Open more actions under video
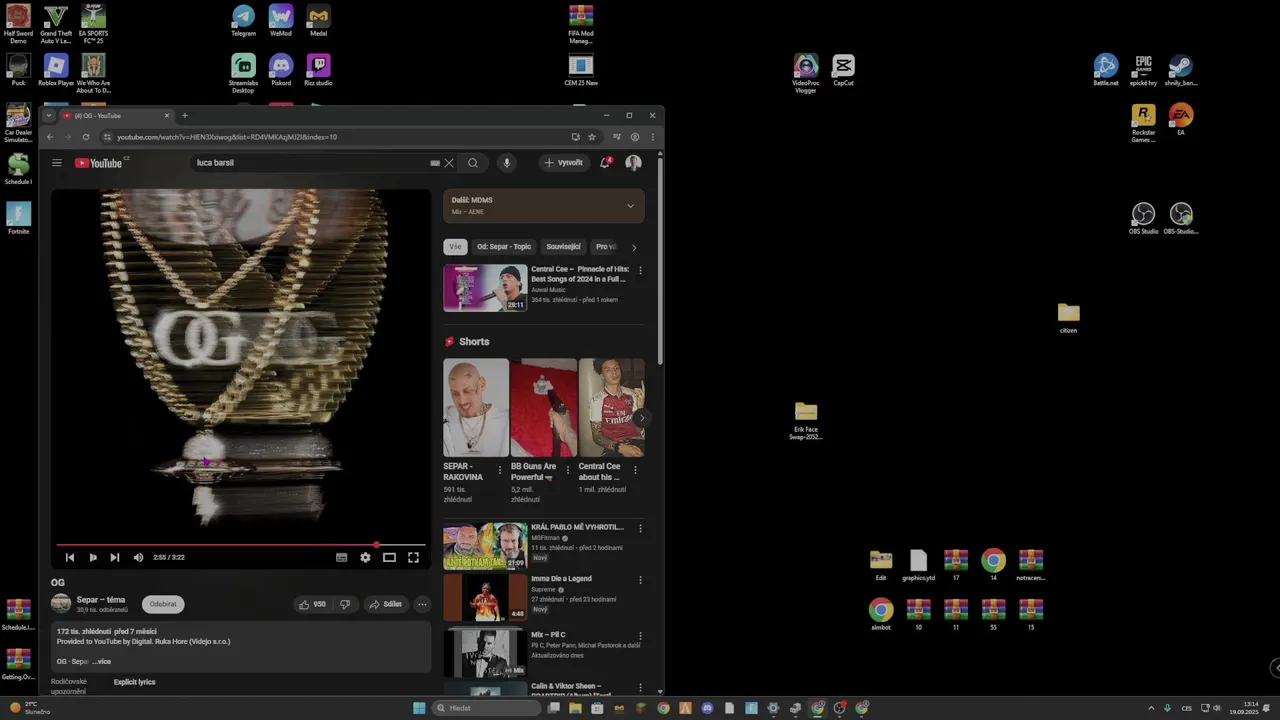The height and width of the screenshot is (720, 1280). tap(422, 604)
